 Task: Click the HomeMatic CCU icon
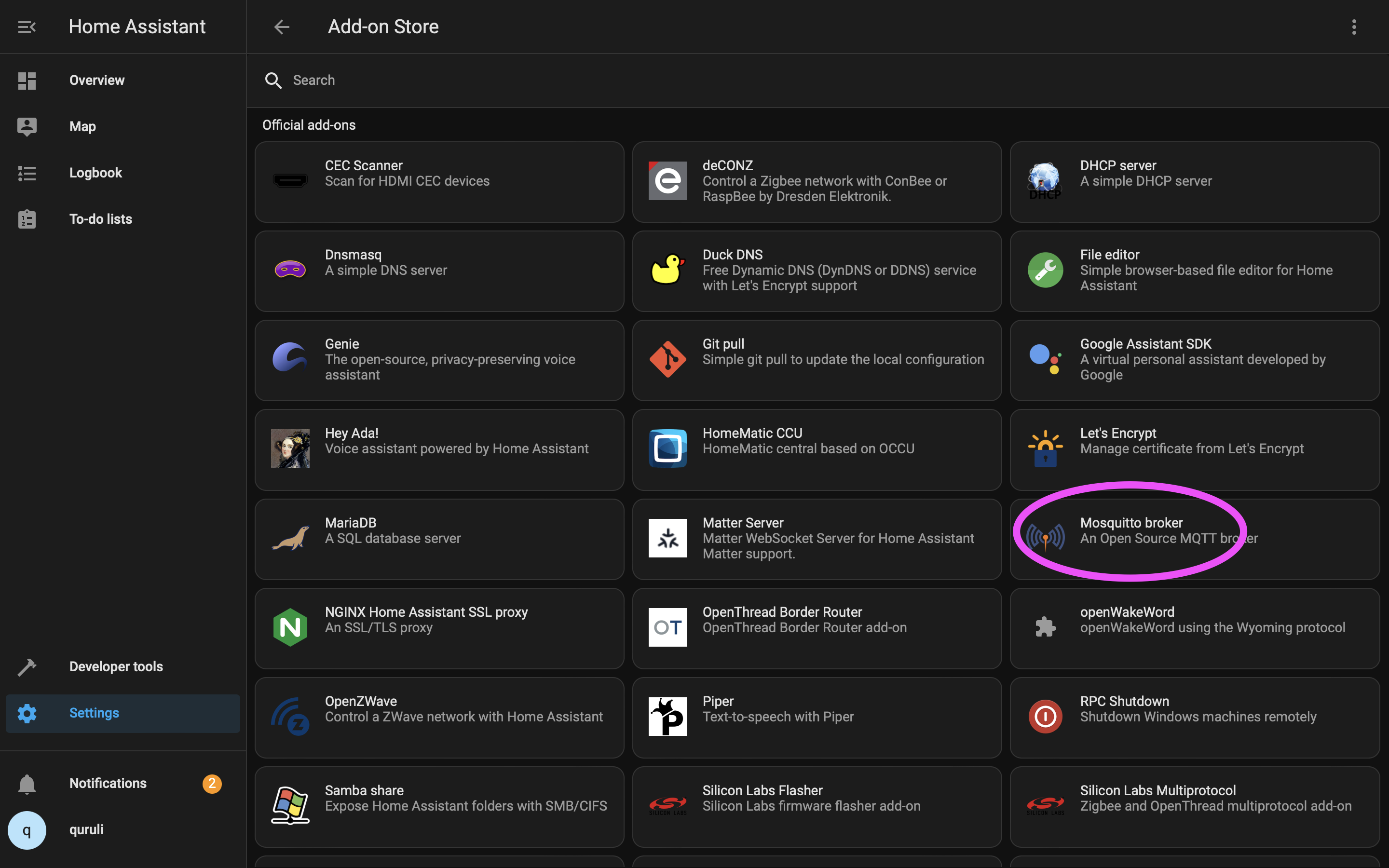click(x=667, y=448)
